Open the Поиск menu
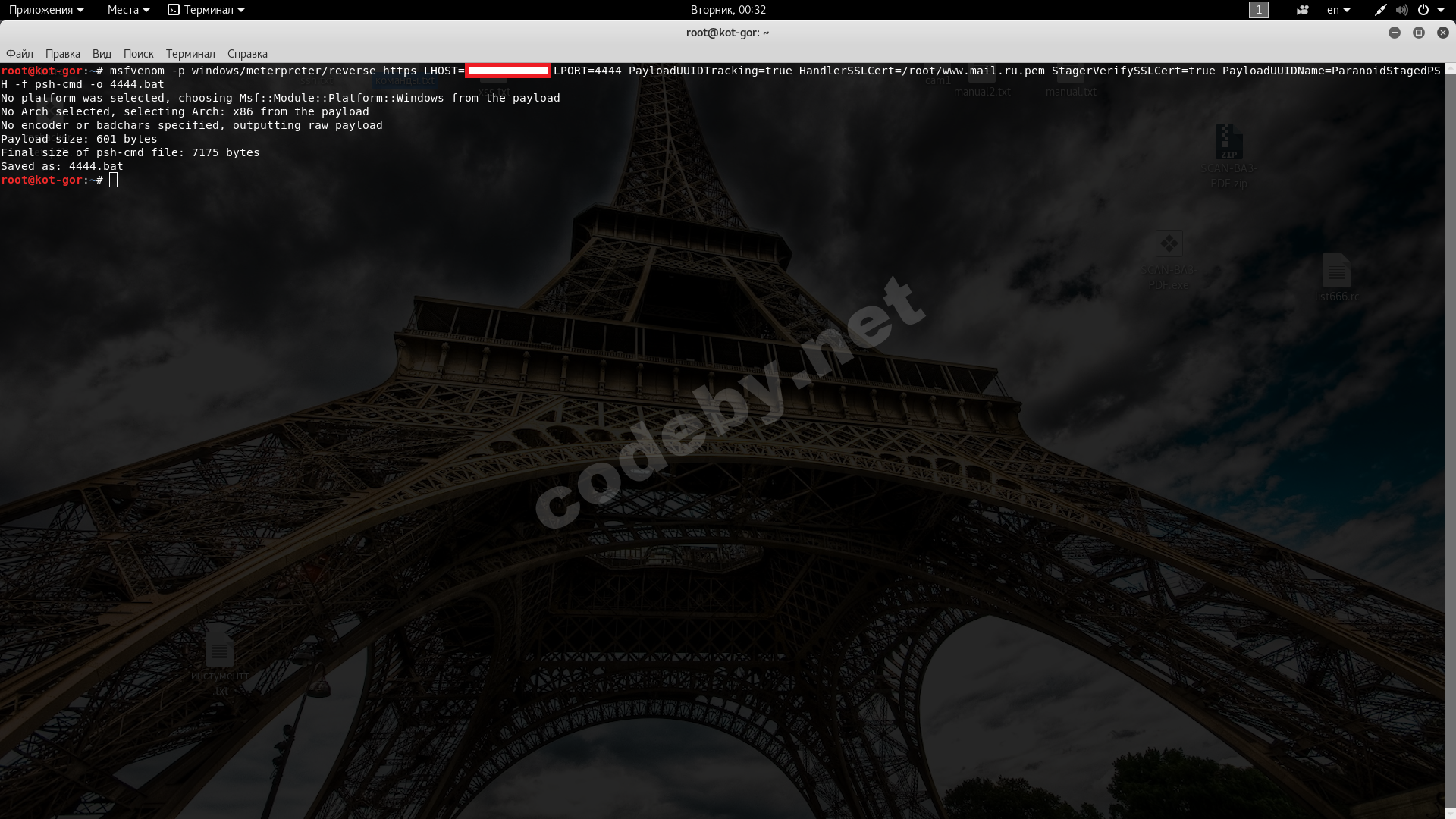This screenshot has height=819, width=1456. pos(138,54)
